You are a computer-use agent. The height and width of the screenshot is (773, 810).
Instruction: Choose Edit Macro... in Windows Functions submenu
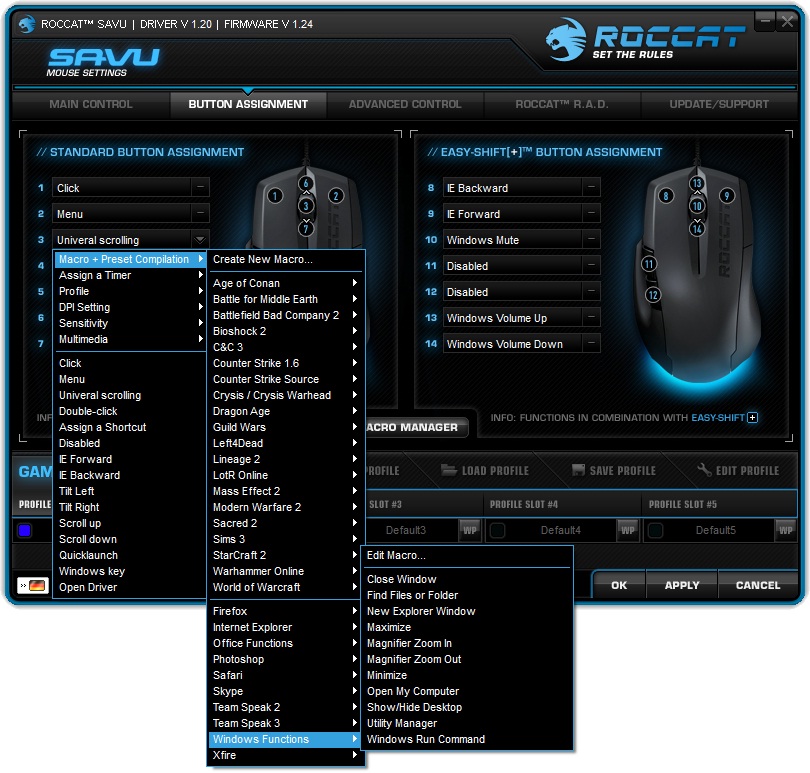468,555
